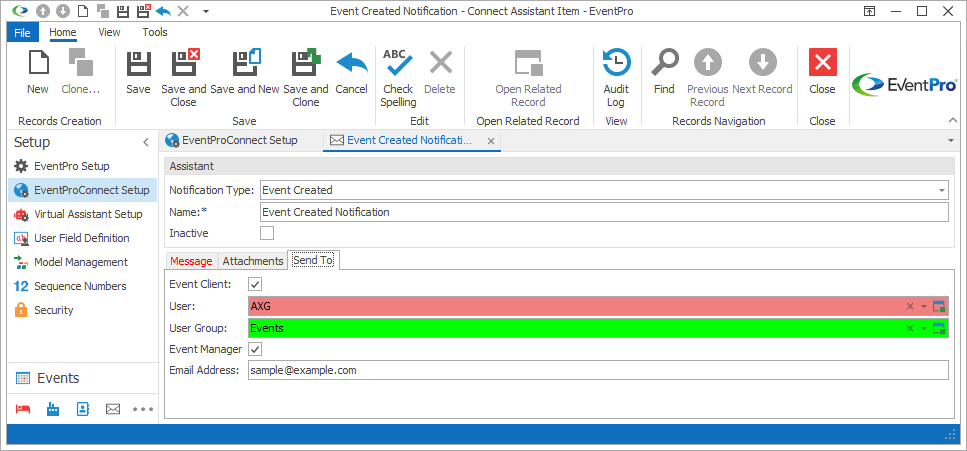
Task: Click Open Related Record ribbon button
Action: (529, 78)
